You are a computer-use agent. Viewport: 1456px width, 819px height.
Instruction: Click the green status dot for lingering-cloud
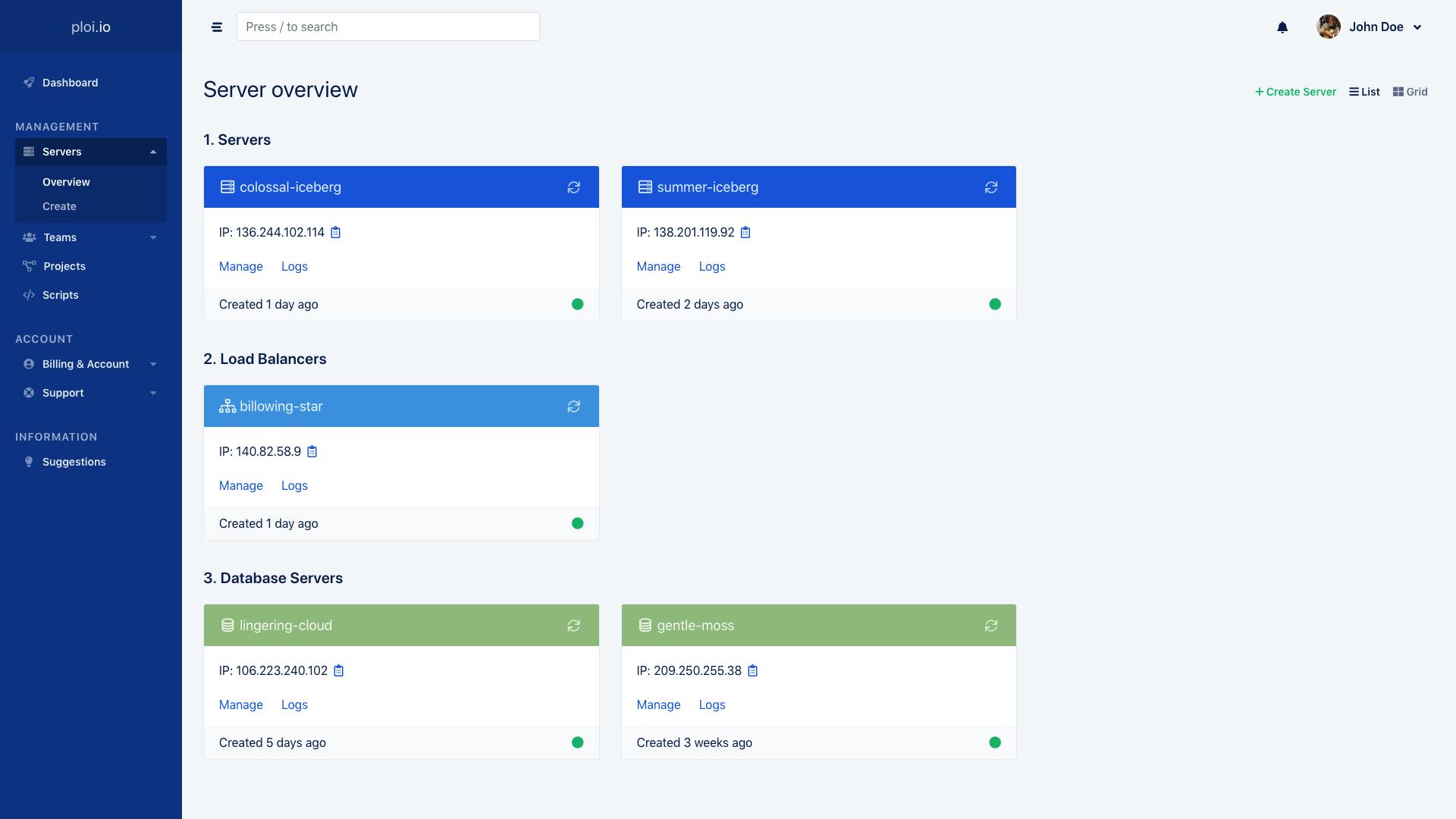[x=578, y=742]
